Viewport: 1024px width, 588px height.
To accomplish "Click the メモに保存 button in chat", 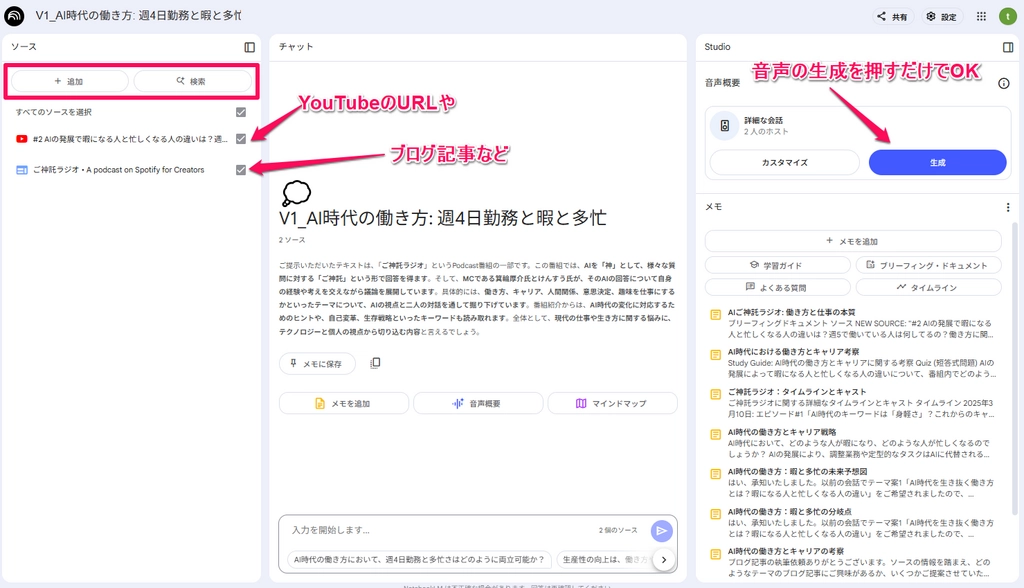I will pos(317,363).
